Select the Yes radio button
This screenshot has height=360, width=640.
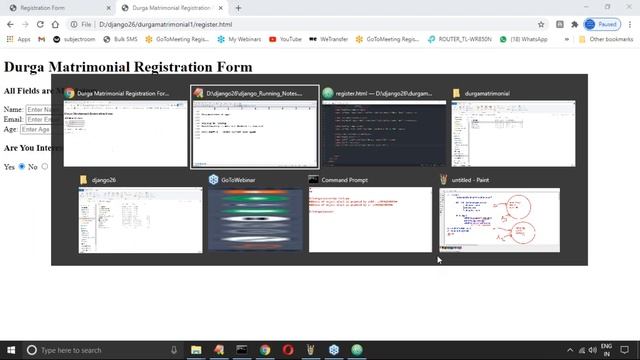22,166
